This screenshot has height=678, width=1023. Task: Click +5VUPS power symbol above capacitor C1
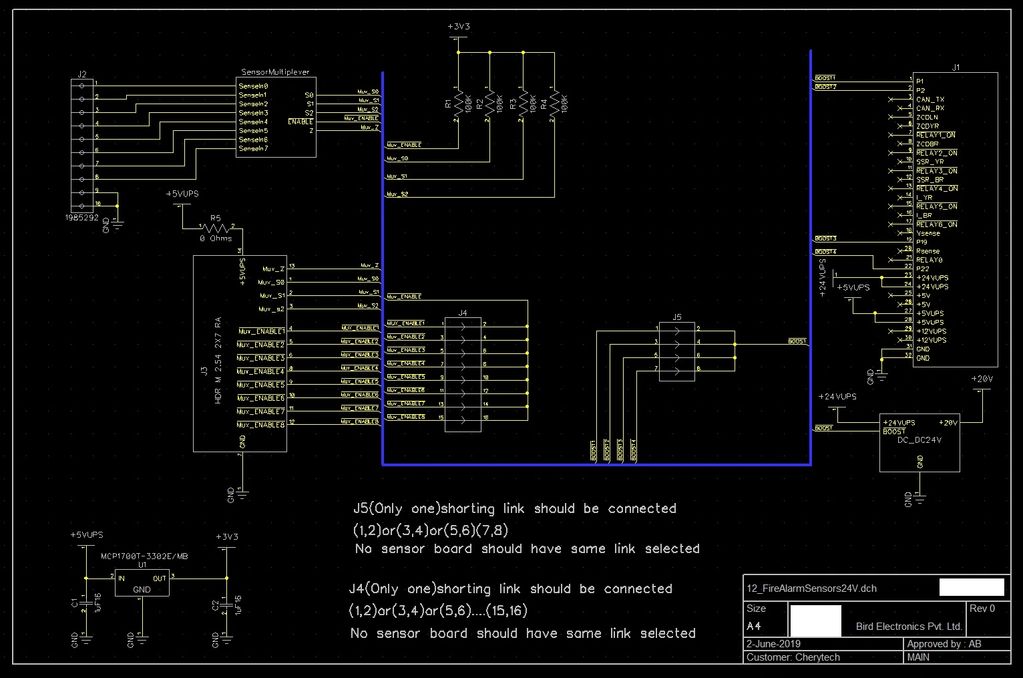tap(86, 540)
